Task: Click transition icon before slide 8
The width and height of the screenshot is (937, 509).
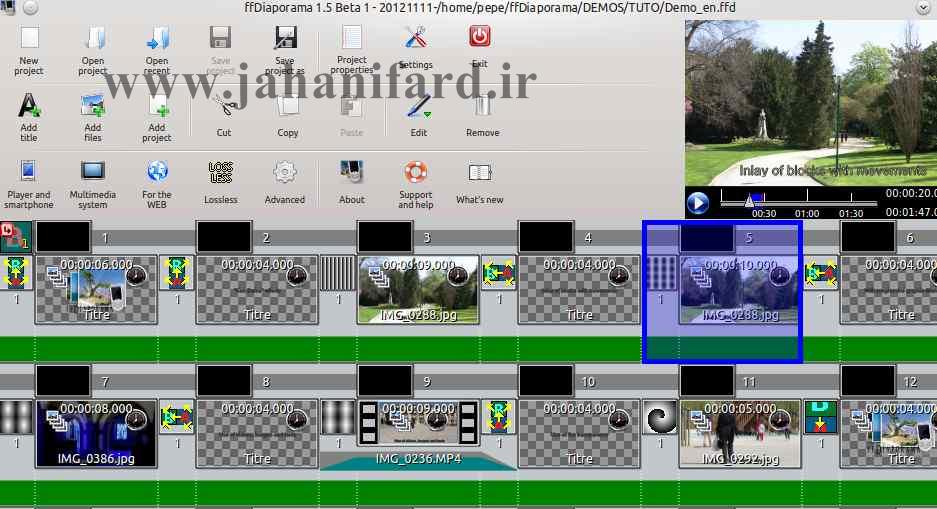Action: click(x=177, y=417)
